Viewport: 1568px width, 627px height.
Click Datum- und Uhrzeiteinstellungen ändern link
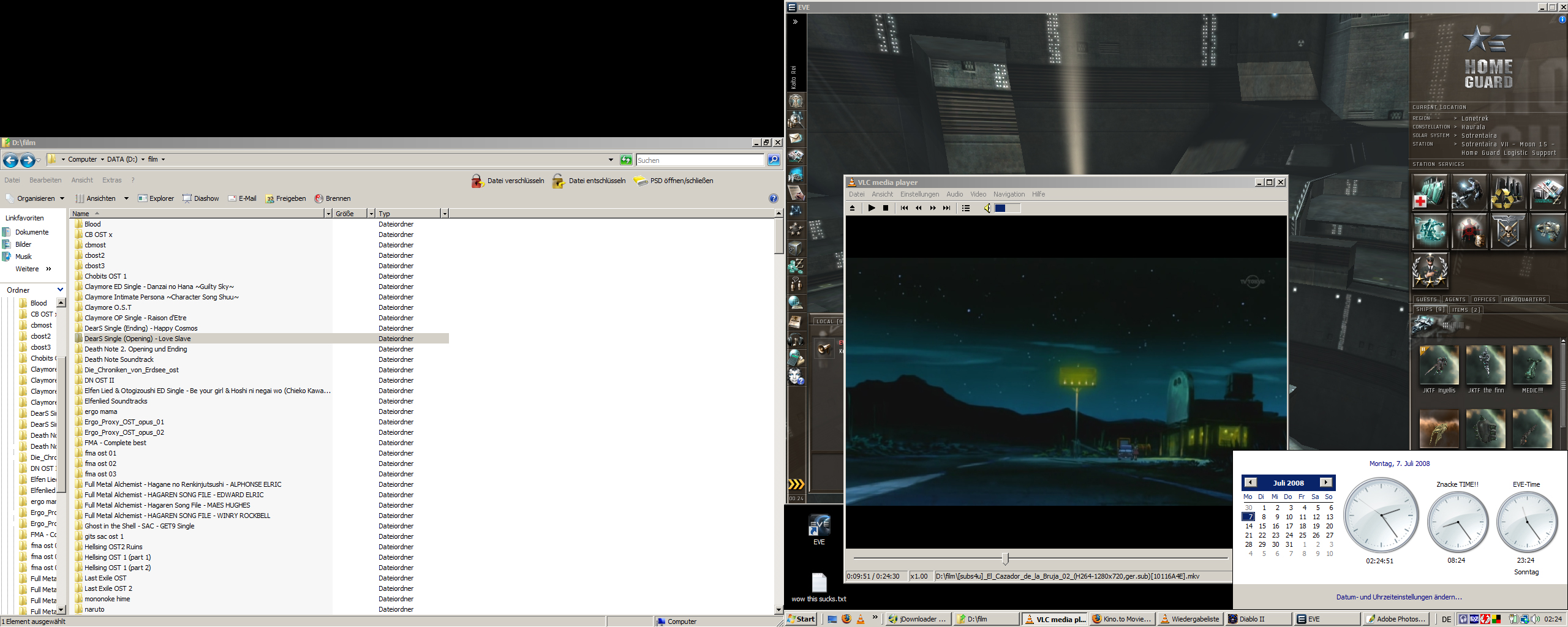coord(1399,597)
